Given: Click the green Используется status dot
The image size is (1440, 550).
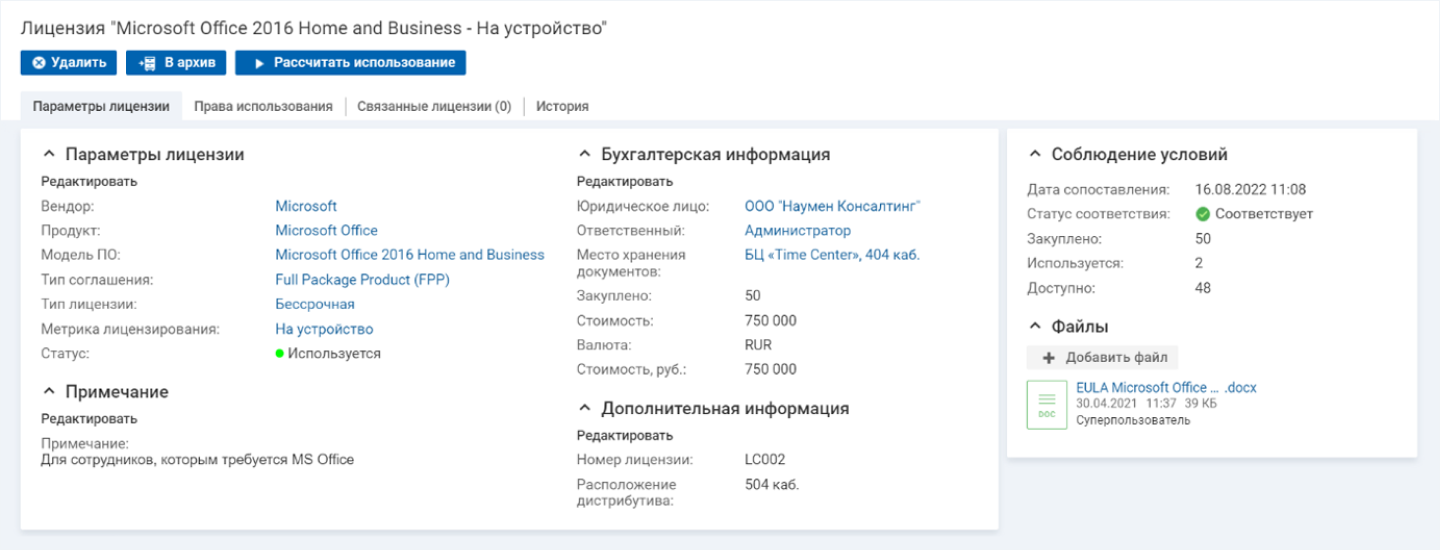Looking at the screenshot, I should 280,354.
